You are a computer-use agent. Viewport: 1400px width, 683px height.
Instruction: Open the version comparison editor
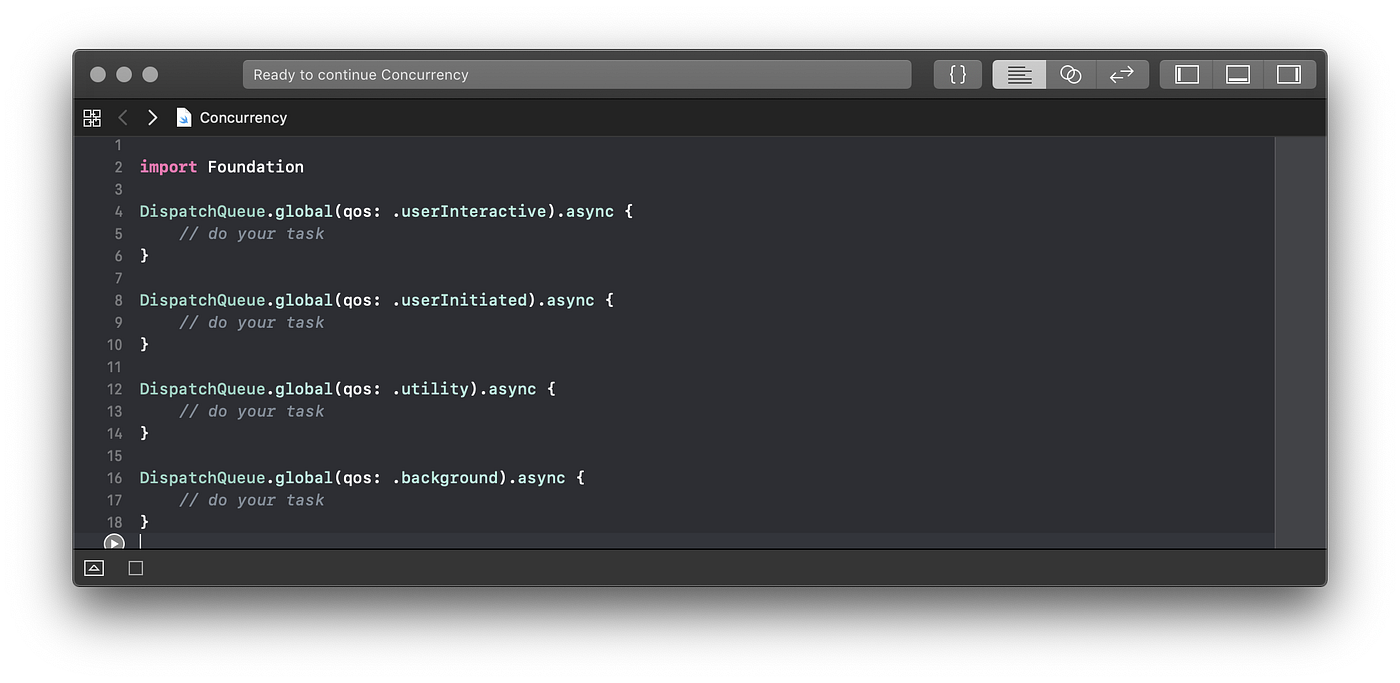[x=1122, y=74]
